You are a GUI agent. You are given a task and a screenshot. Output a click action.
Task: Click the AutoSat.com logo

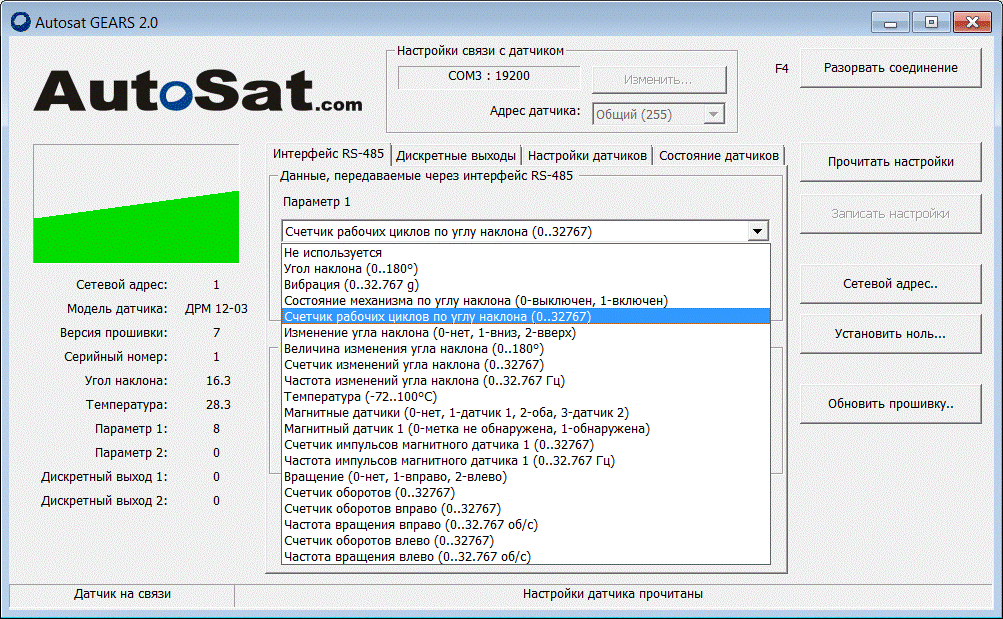198,90
